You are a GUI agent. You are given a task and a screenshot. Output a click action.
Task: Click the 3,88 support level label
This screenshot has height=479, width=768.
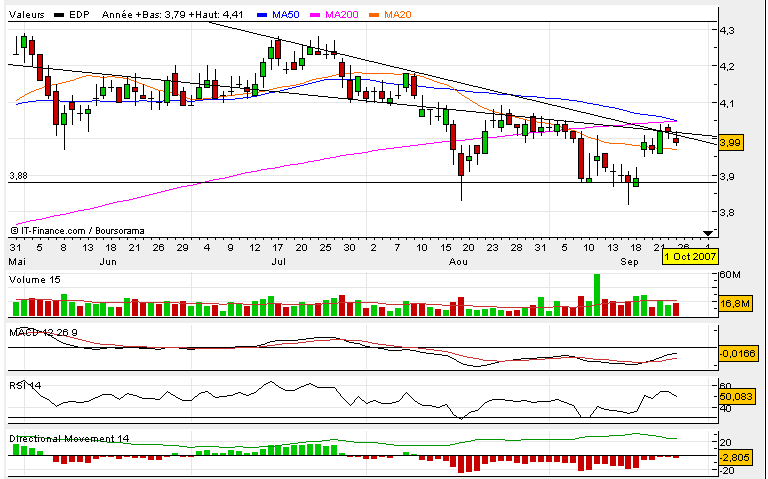(x=18, y=176)
